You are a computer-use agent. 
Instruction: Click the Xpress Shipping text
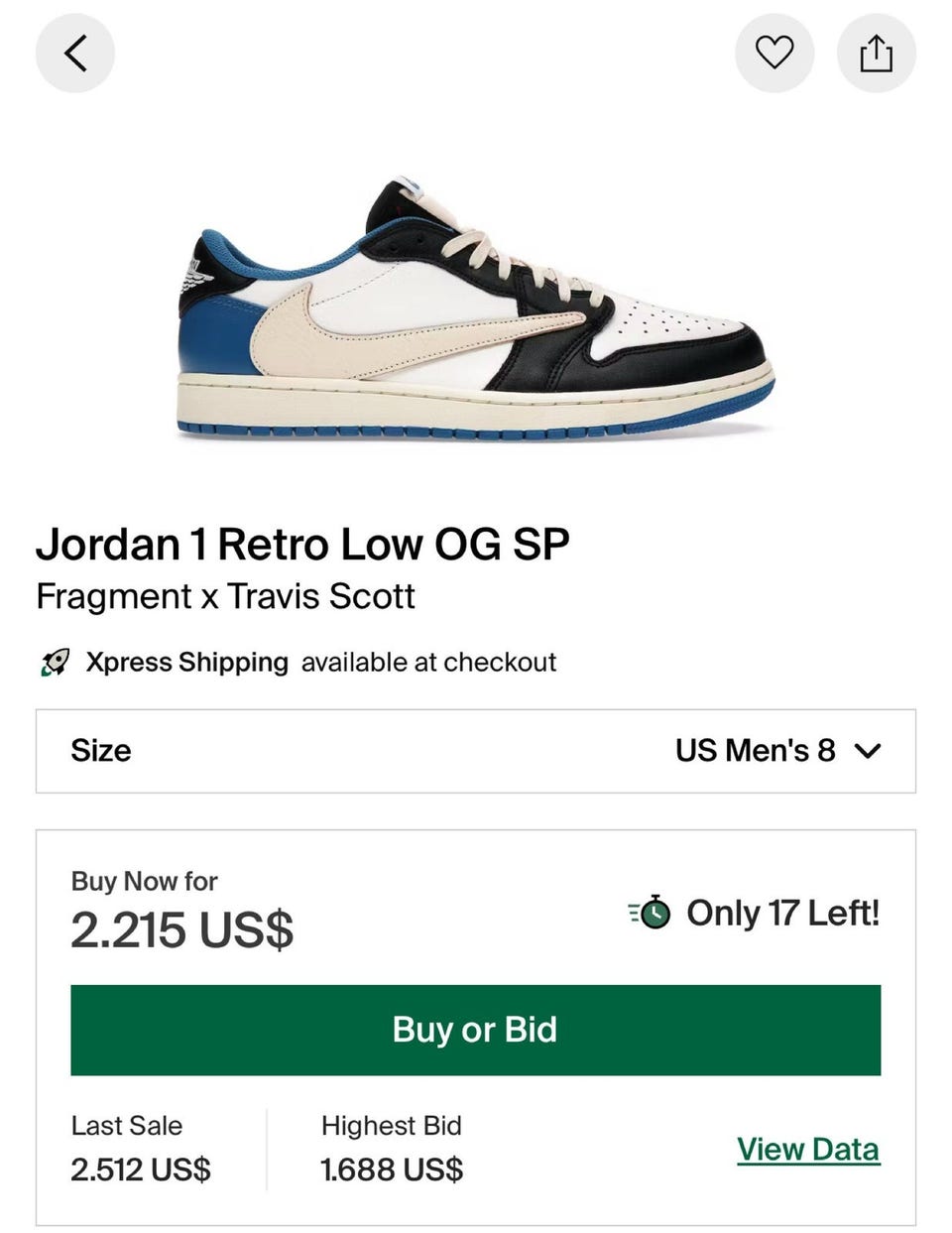(x=186, y=663)
